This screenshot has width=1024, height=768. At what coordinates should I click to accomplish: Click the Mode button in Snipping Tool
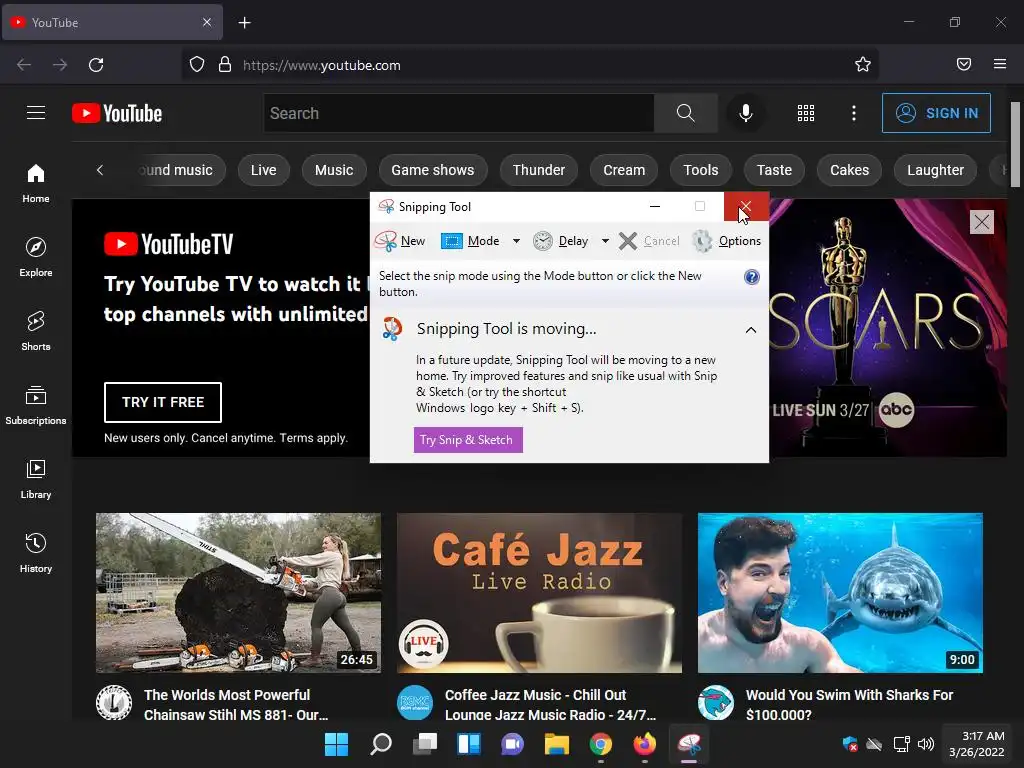tap(470, 241)
